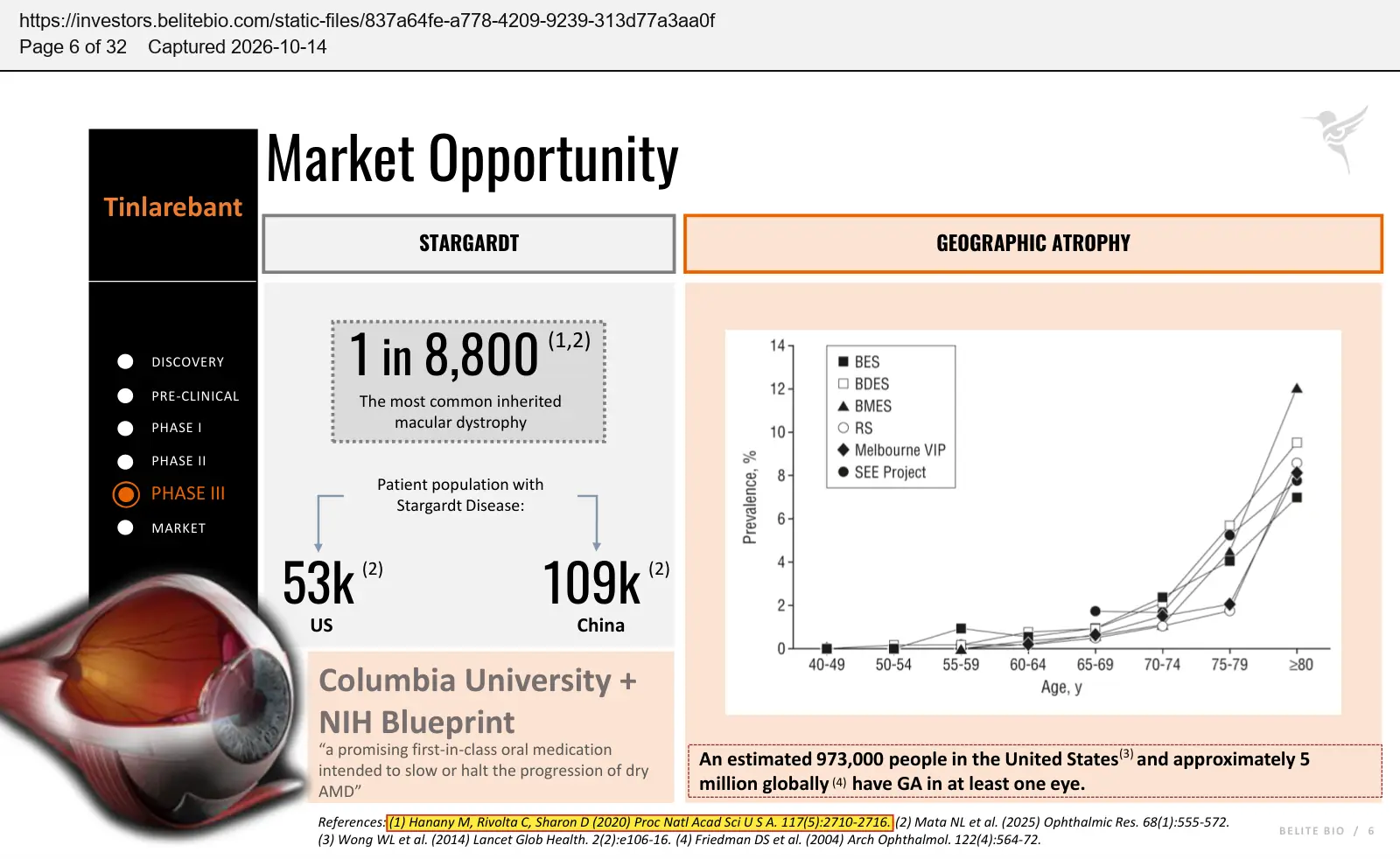The height and width of the screenshot is (859, 1400).
Task: Click the 'Prevalence, %' axis label
Action: coord(750,498)
